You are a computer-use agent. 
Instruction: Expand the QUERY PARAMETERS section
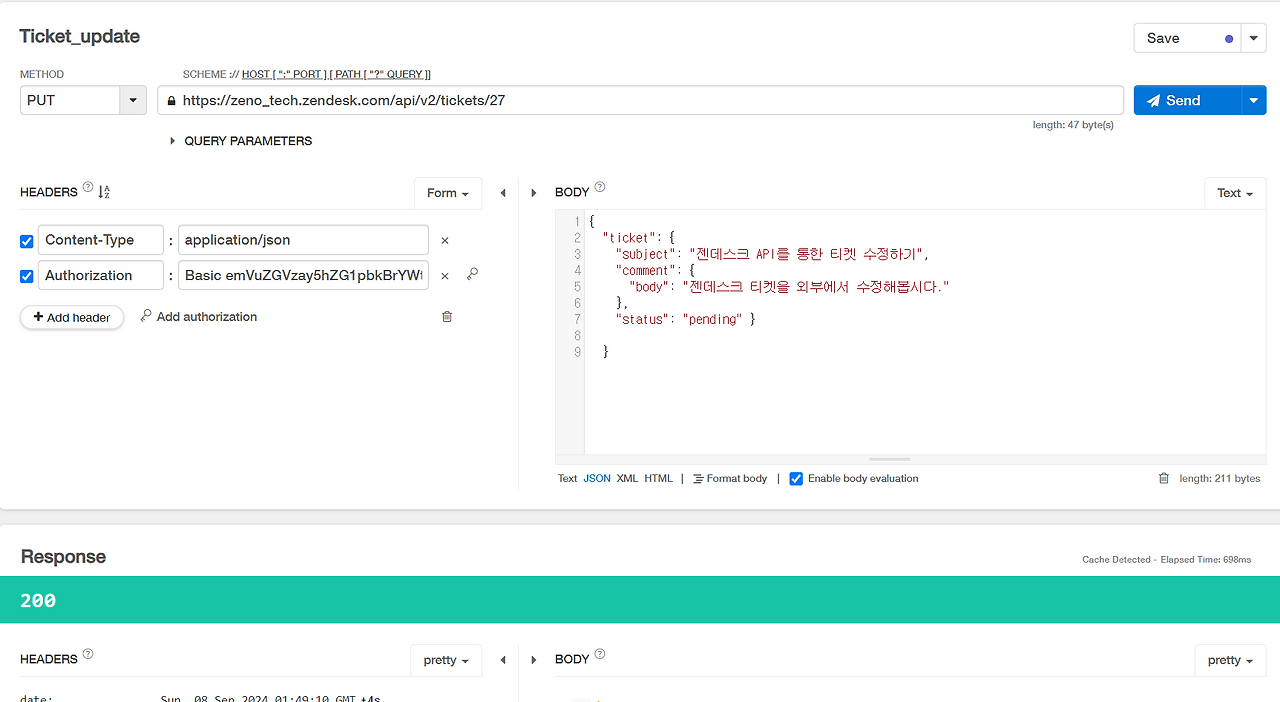[240, 141]
